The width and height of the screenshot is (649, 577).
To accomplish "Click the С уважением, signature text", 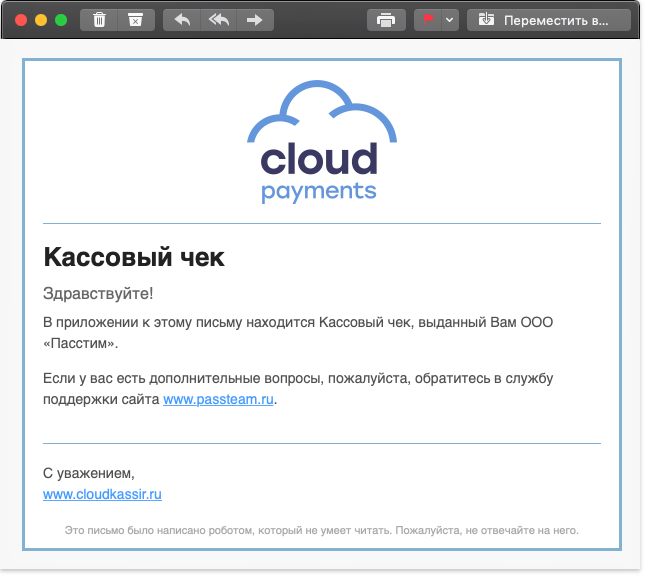I will coord(89,473).
